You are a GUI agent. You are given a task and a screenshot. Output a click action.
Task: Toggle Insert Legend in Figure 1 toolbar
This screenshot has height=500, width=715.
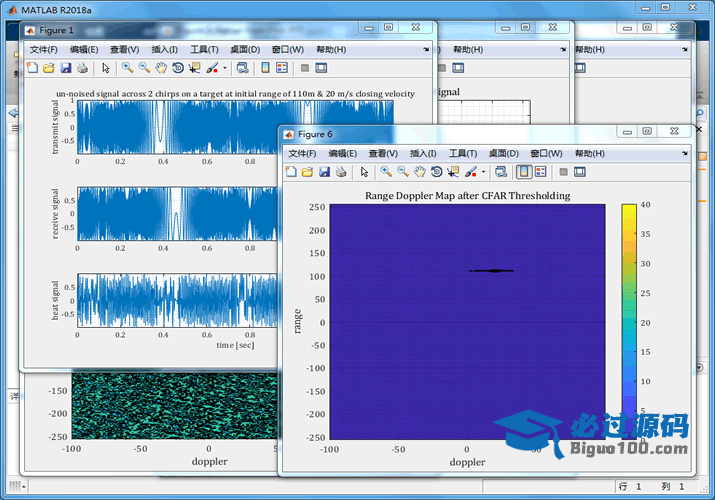[x=282, y=68]
